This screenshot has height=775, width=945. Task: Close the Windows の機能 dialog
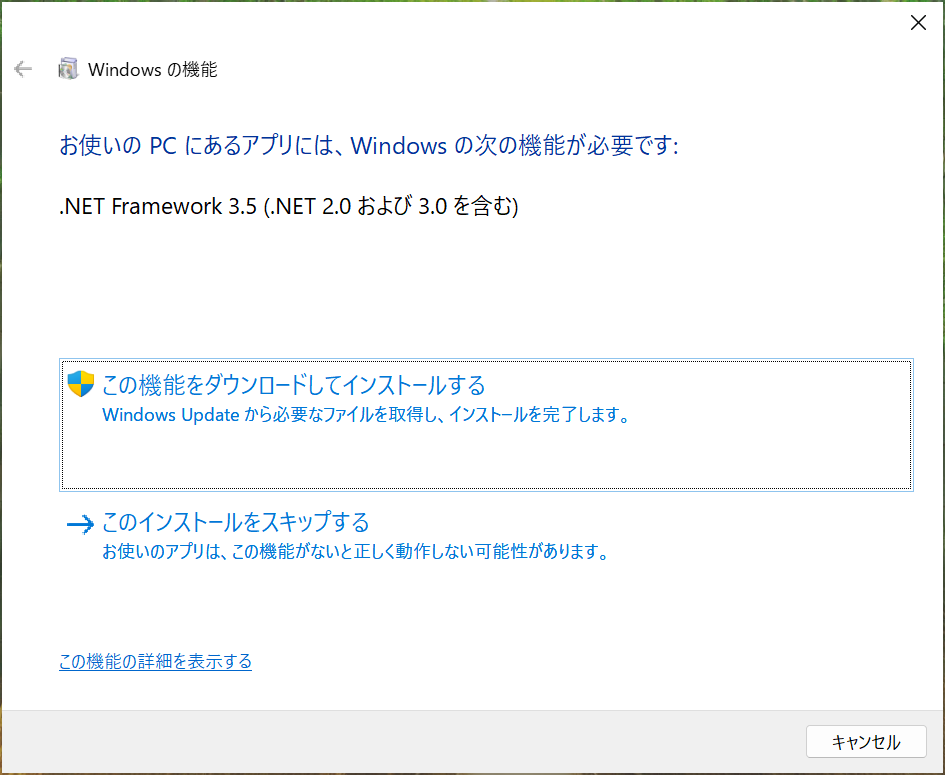click(x=918, y=23)
